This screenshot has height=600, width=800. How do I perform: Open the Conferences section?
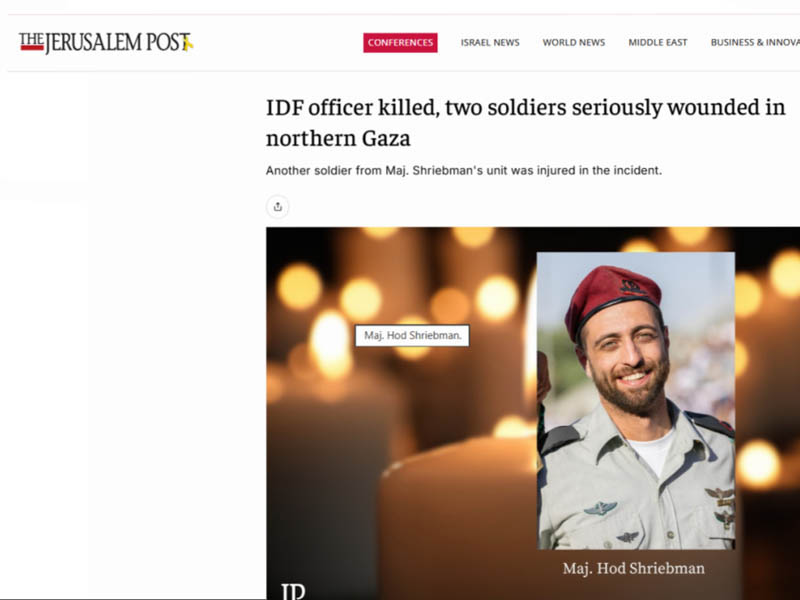[400, 43]
